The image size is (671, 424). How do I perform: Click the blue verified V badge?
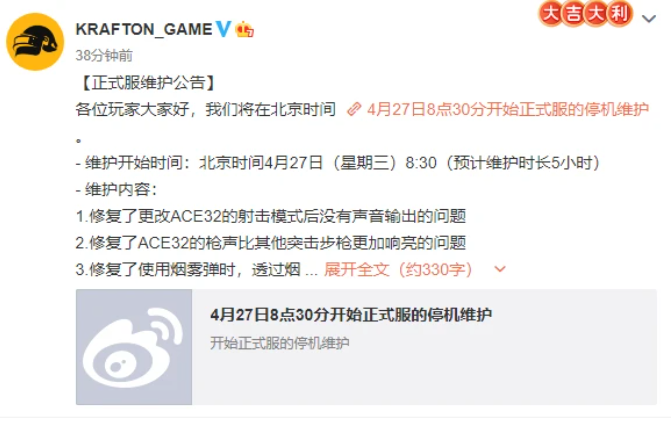click(223, 29)
